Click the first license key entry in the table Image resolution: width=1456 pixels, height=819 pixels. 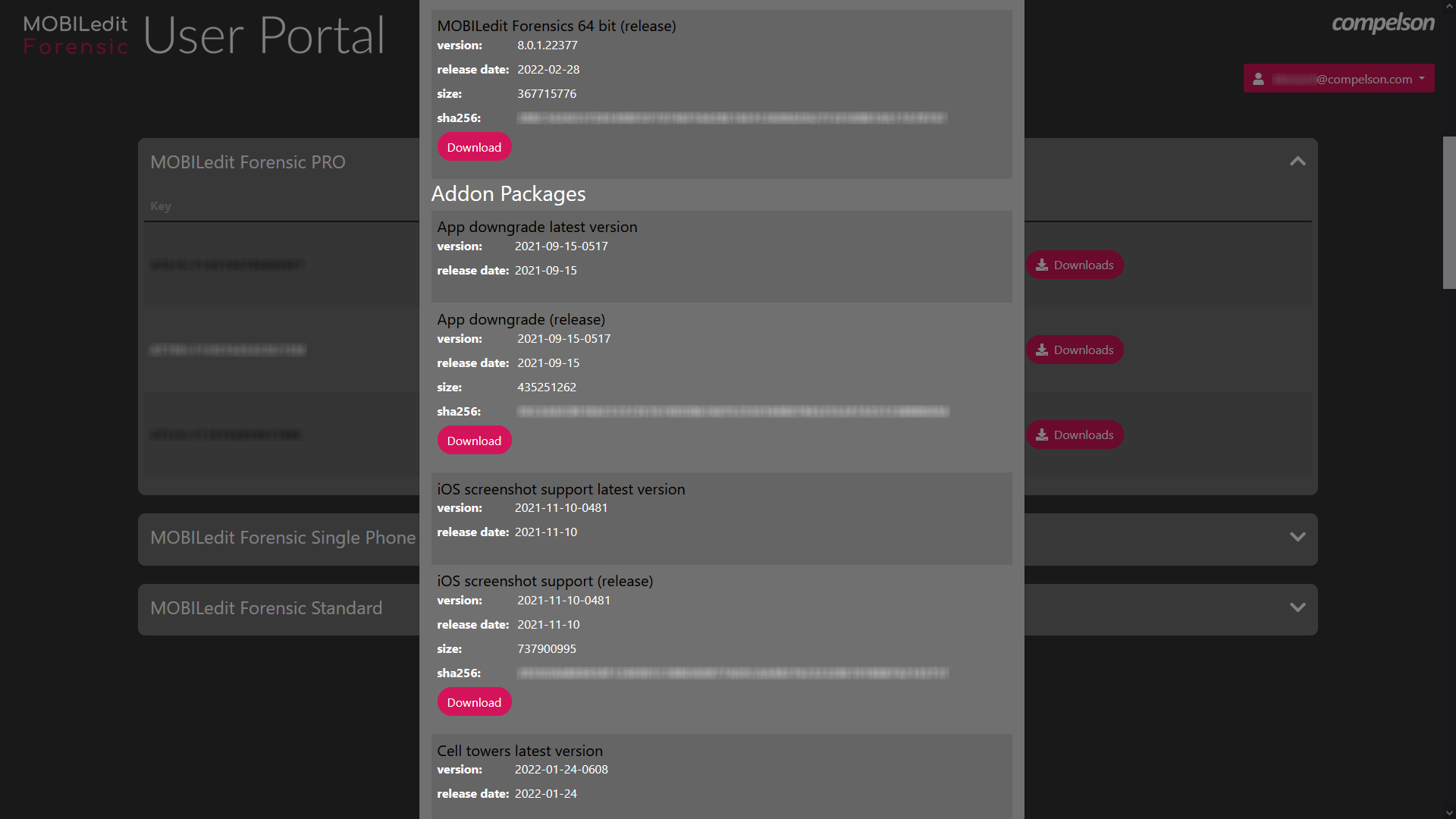click(227, 265)
